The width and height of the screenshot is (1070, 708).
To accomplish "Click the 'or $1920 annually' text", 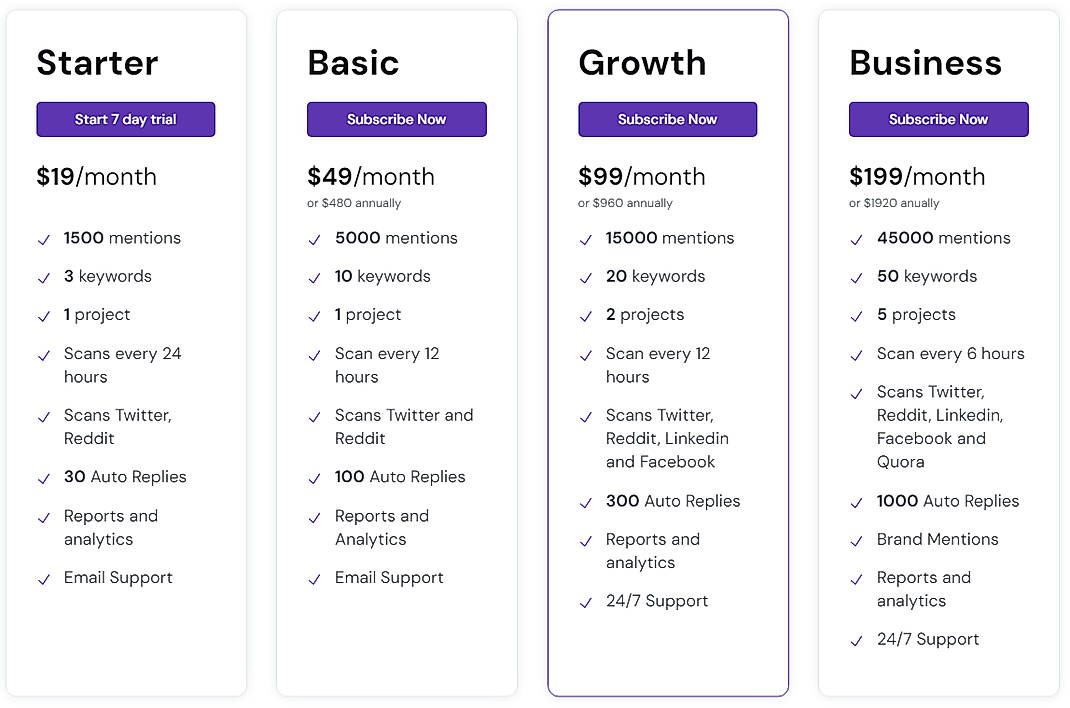I will tap(894, 203).
